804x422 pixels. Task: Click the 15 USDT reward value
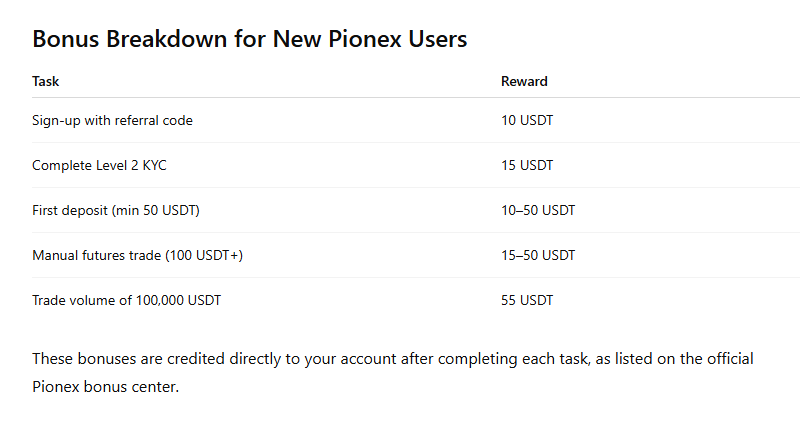(527, 165)
